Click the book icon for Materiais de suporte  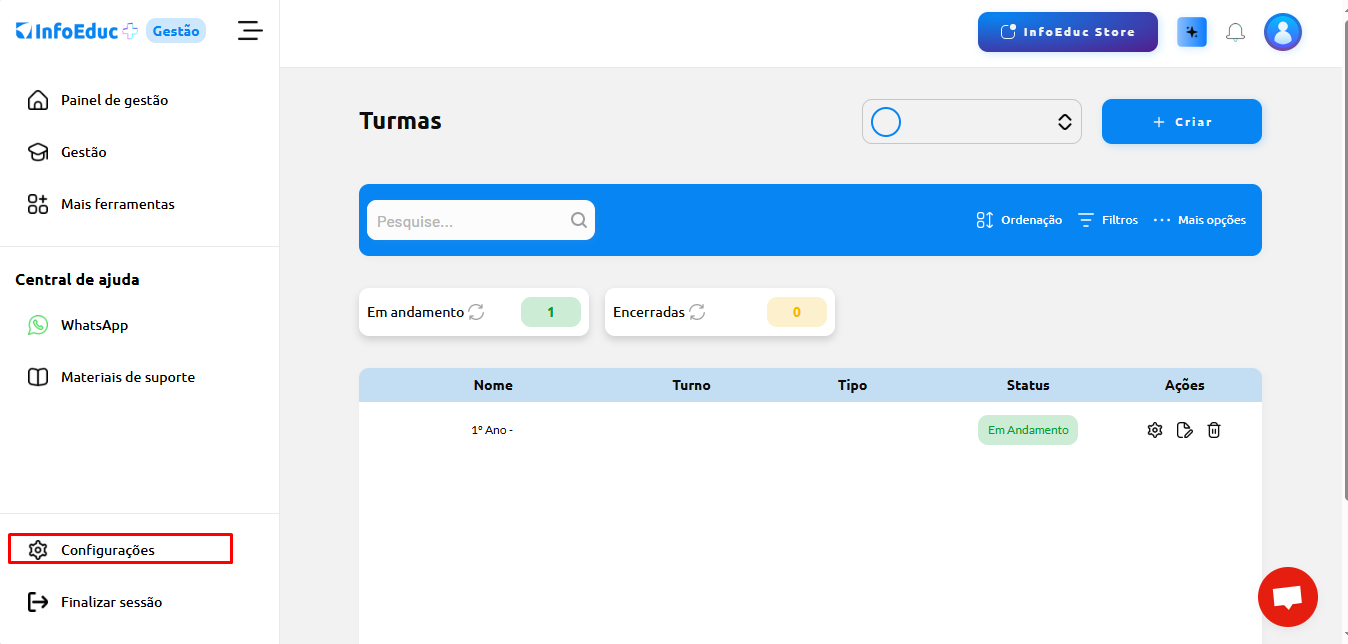(x=38, y=377)
